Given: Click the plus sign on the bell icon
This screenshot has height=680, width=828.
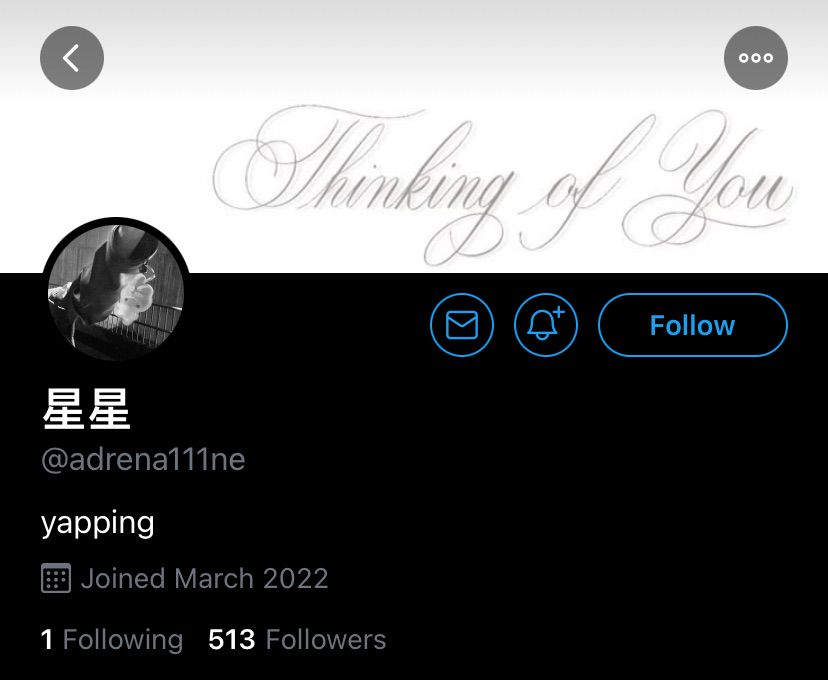Looking at the screenshot, I should [x=559, y=312].
